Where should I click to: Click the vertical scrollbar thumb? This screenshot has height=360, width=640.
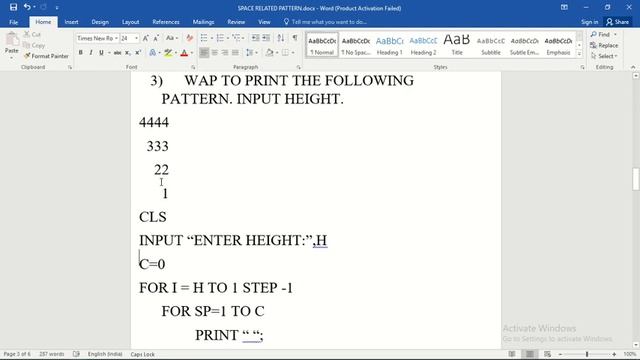pos(636,179)
